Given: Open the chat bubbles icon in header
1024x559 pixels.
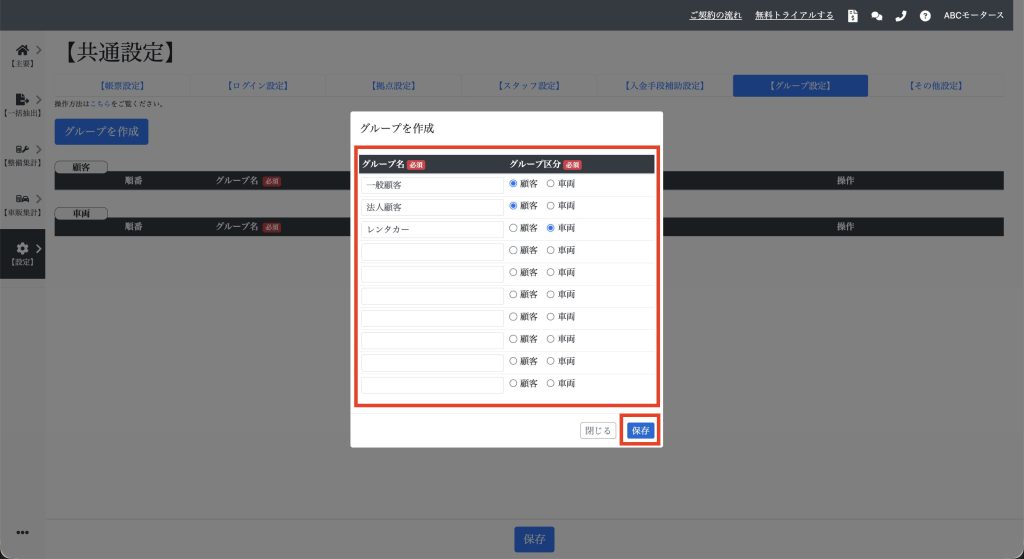Looking at the screenshot, I should pos(876,16).
